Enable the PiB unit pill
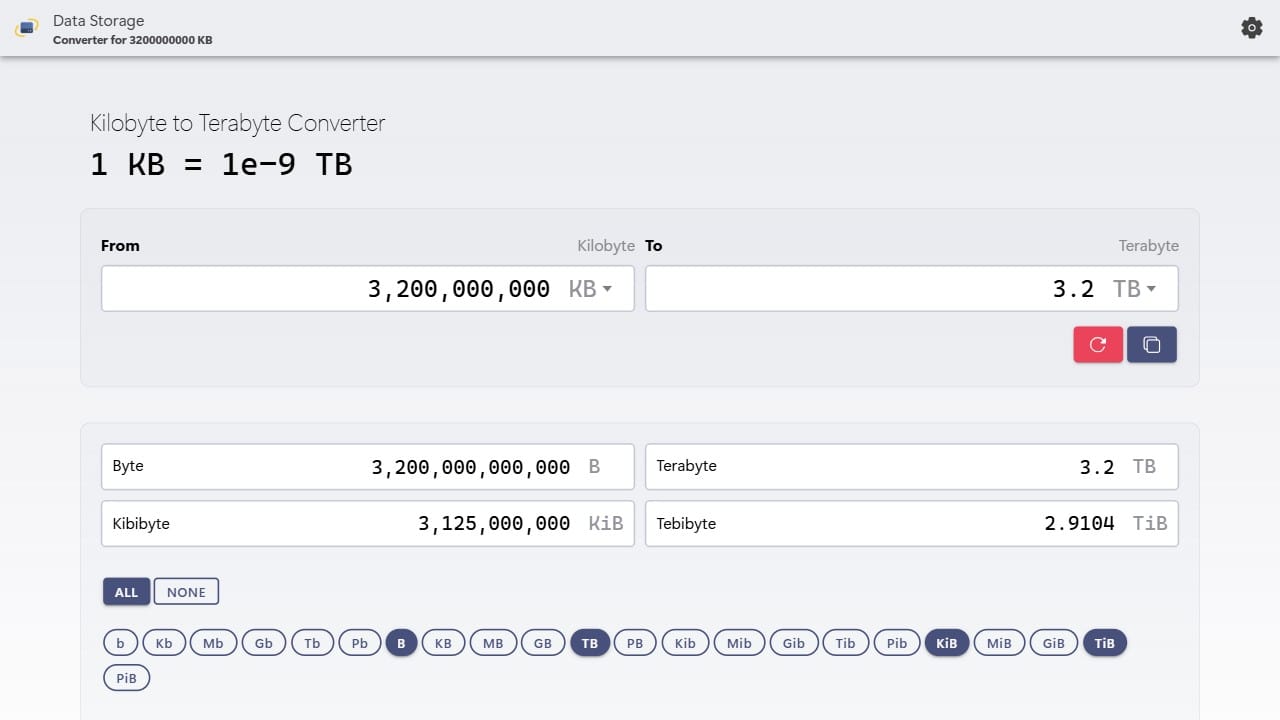Viewport: 1280px width, 720px height. (126, 677)
